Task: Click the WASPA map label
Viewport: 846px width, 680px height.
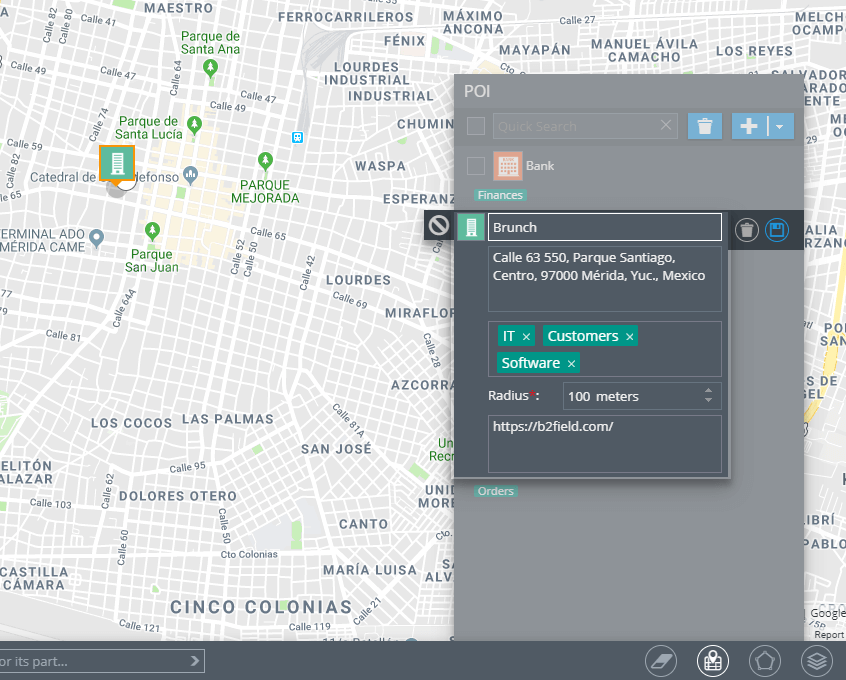Action: tap(380, 166)
